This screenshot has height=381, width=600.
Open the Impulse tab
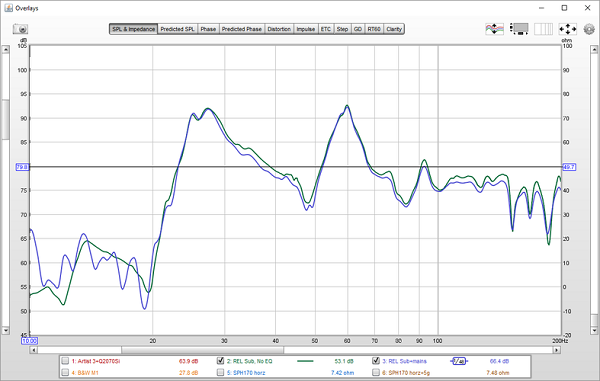pos(306,29)
